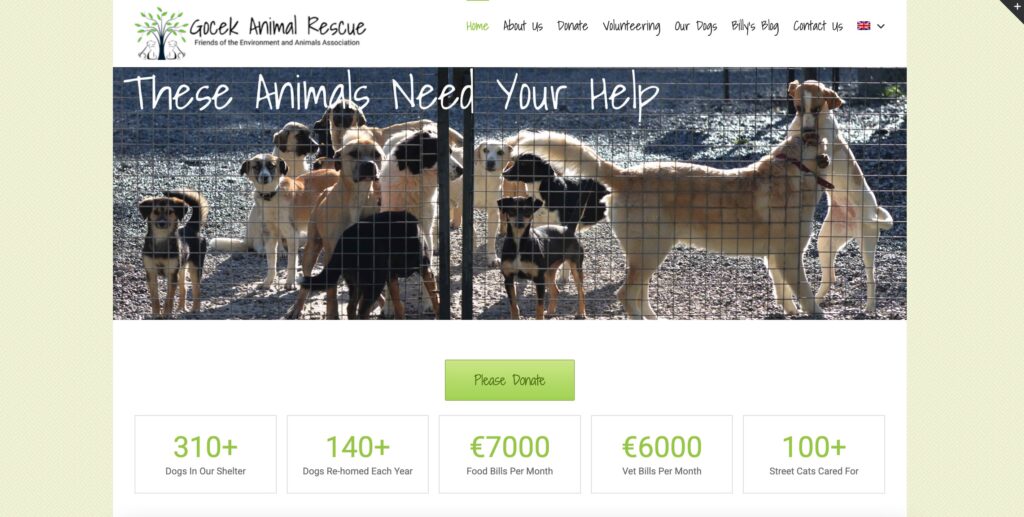The height and width of the screenshot is (517, 1024).
Task: Go to the About Us page
Action: (x=522, y=26)
